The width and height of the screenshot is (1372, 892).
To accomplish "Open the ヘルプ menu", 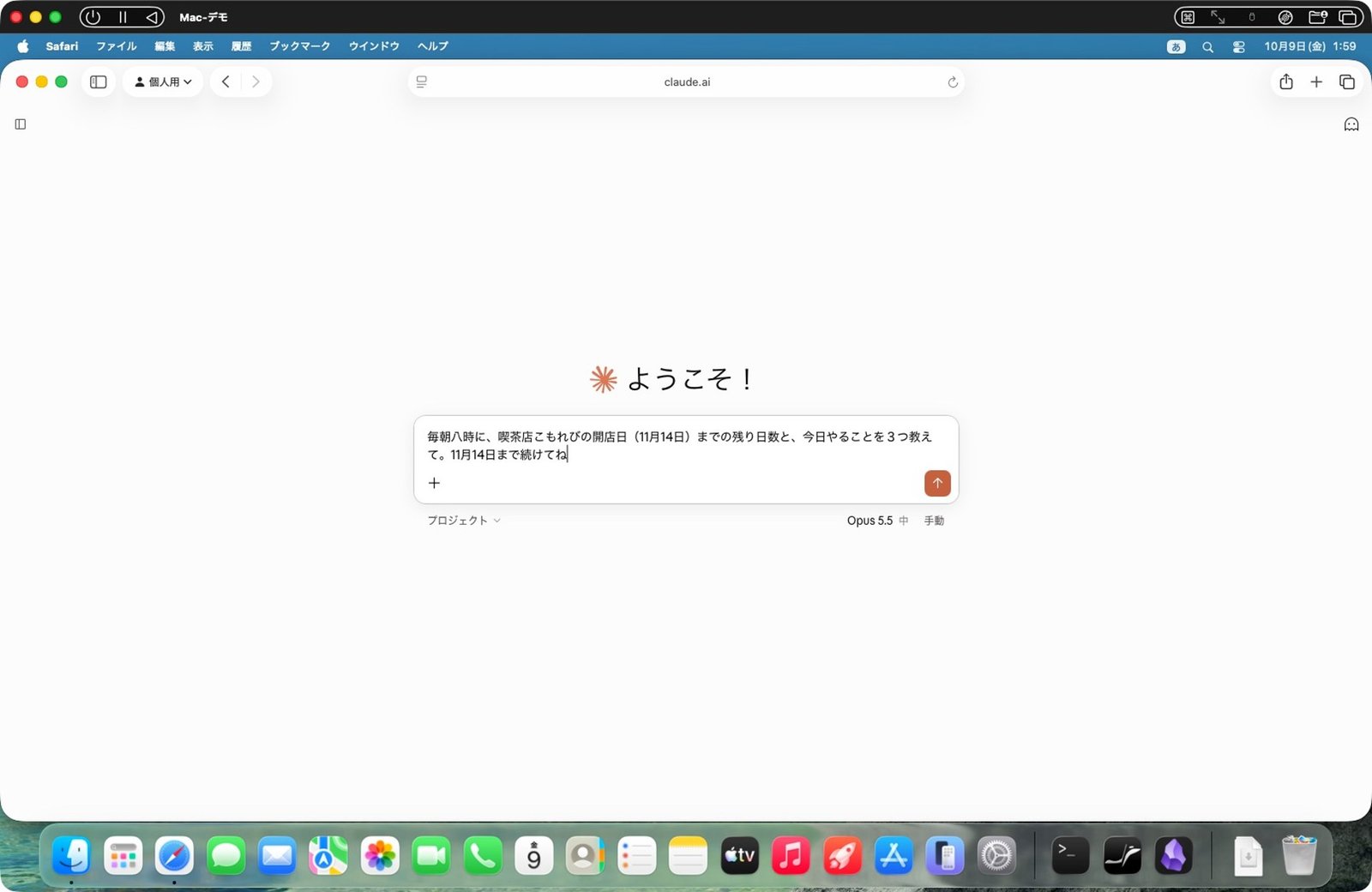I will coord(433,46).
